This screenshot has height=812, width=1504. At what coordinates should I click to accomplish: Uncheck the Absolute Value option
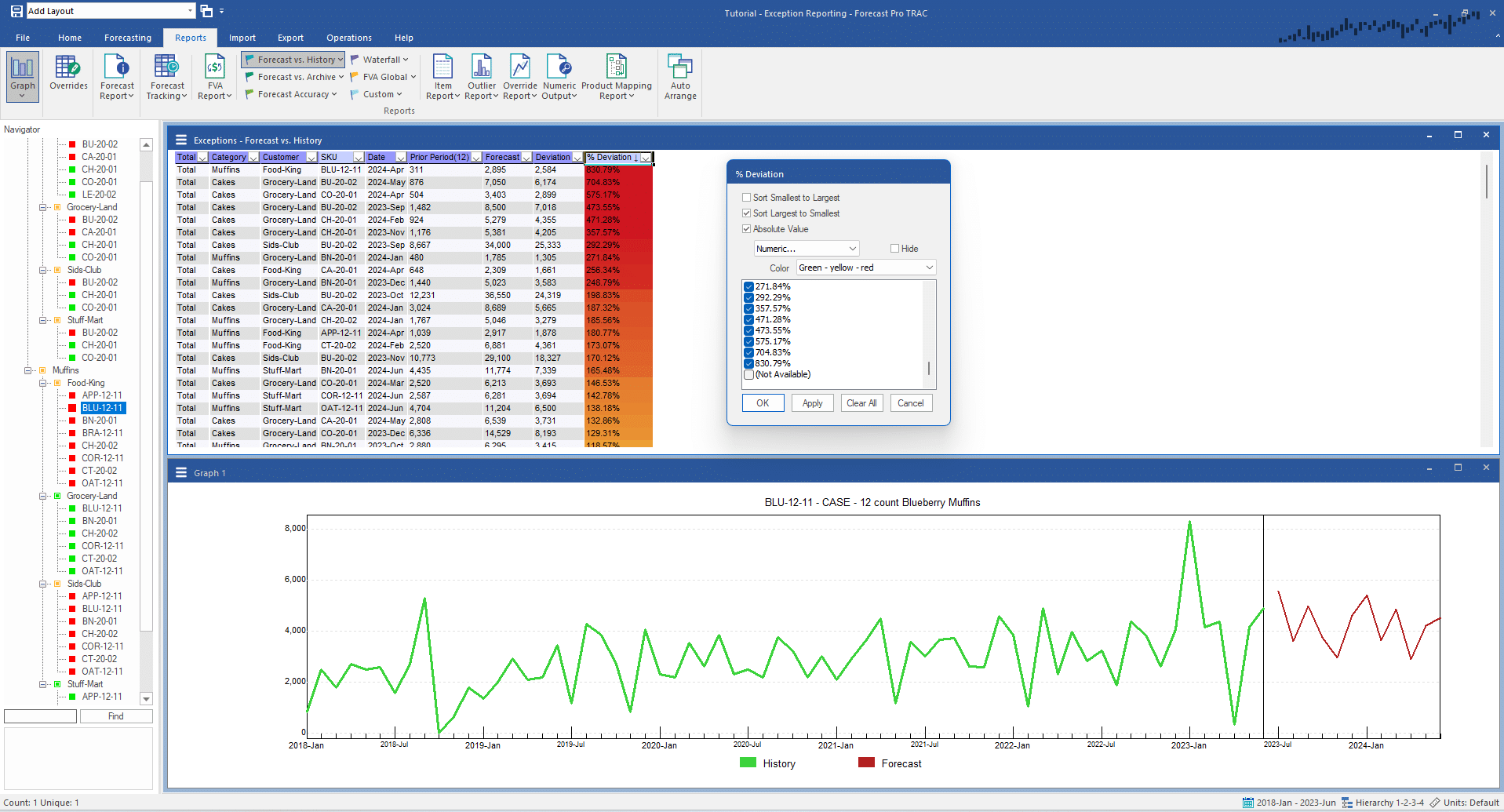(x=747, y=228)
